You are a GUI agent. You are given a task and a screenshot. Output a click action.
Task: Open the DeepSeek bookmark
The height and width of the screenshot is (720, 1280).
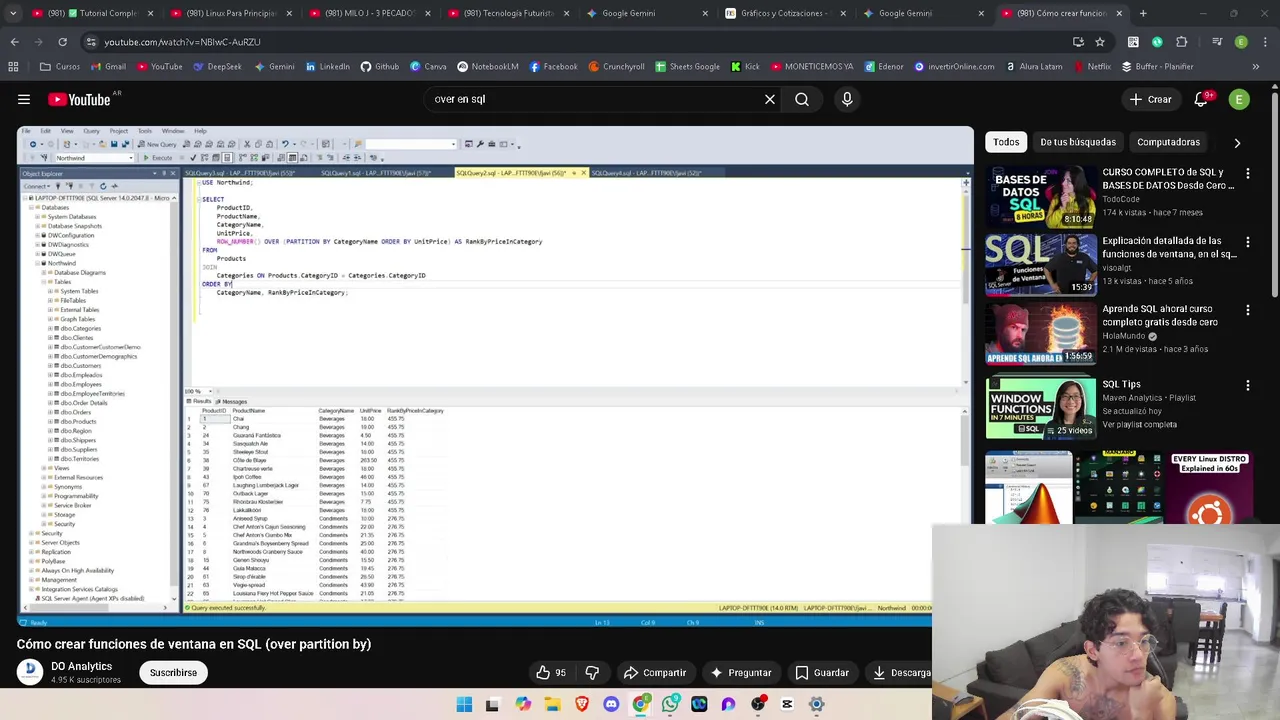pos(217,67)
